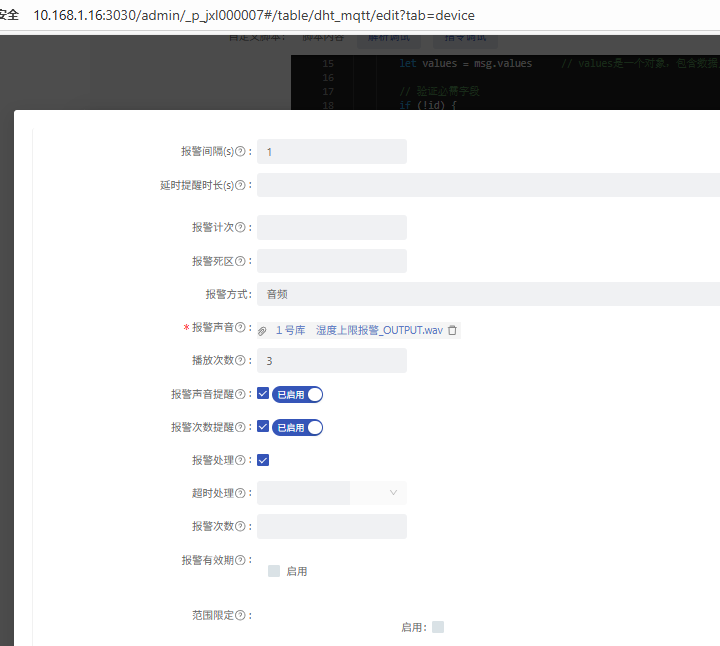Click help icon next to 延时提醒时长(s)
This screenshot has width=720, height=646.
click(x=240, y=185)
